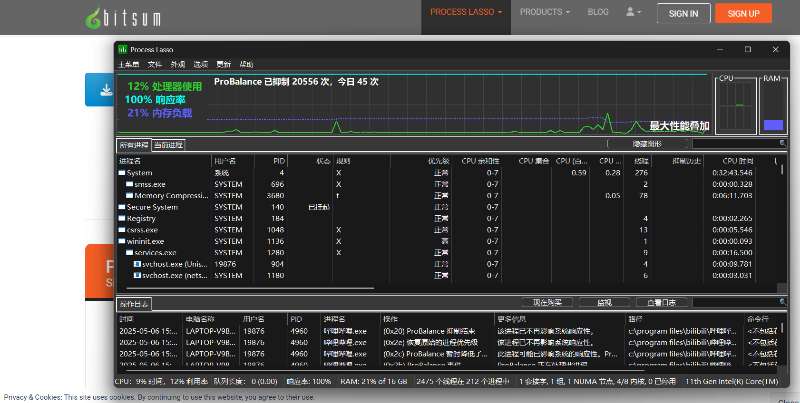Click the 21% 内存负载 label
The width and height of the screenshot is (800, 403).
160,113
